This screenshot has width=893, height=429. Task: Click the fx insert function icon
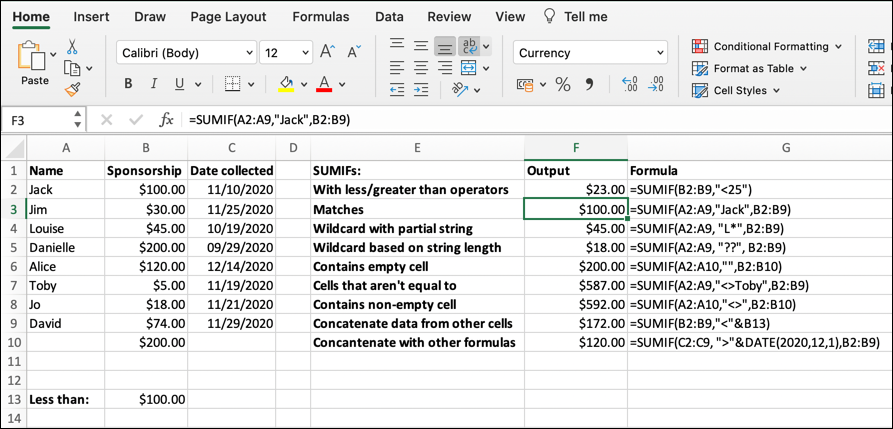(166, 120)
